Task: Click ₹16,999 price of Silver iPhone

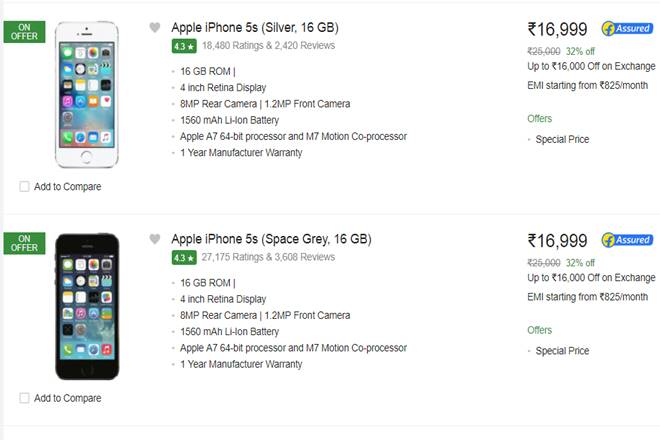Action: coord(557,29)
